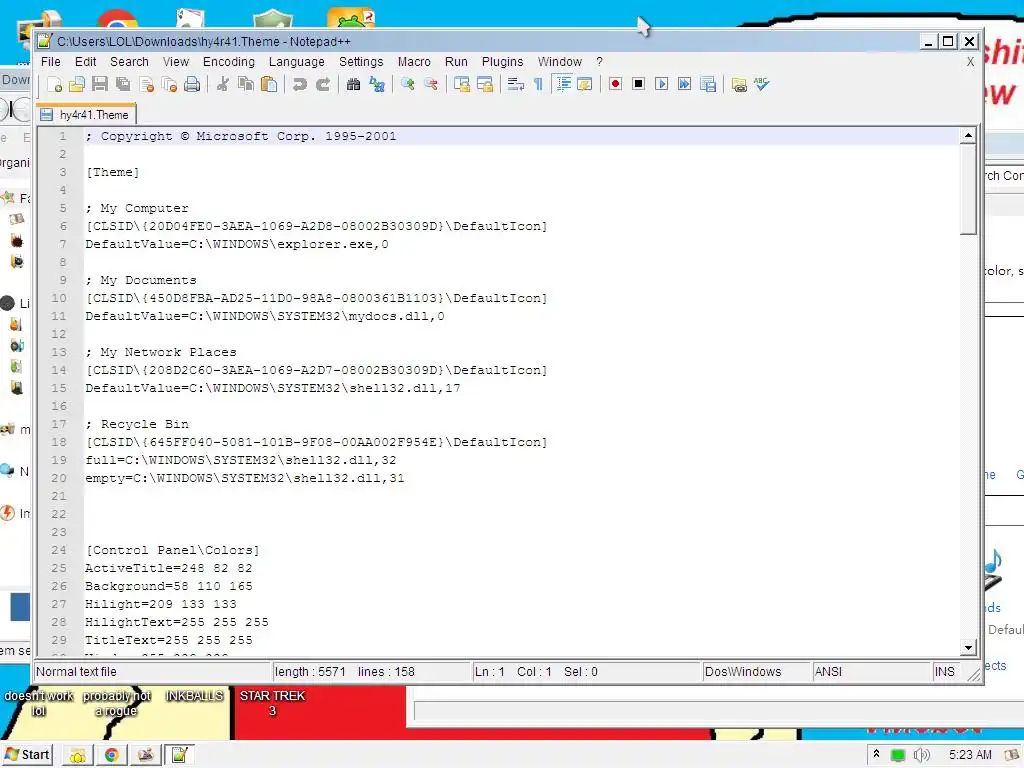The image size is (1024, 768).
Task: Click line number 24 in margin
Action: coord(59,550)
